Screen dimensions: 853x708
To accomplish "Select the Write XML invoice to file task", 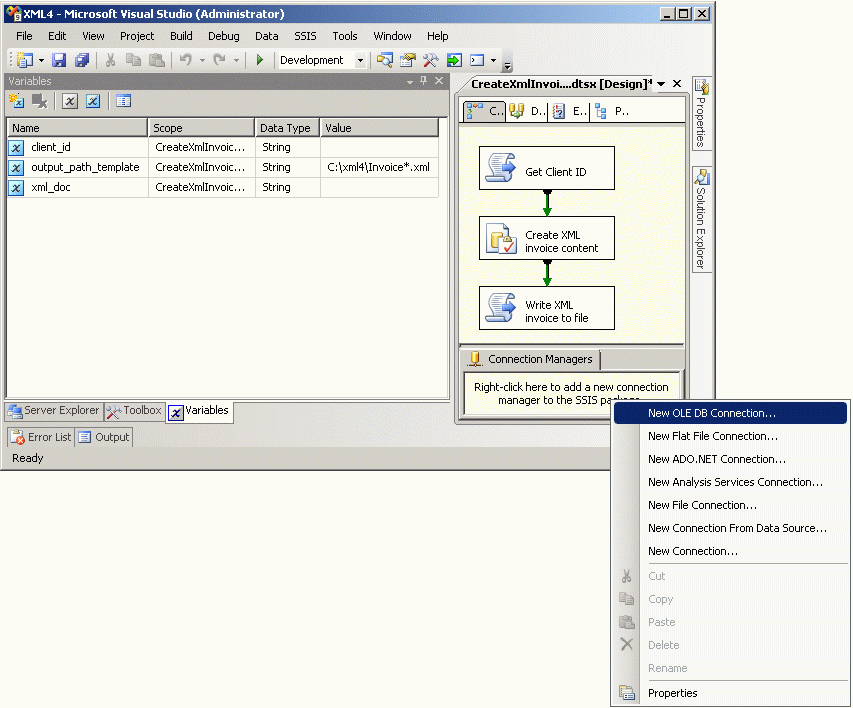I will point(546,309).
